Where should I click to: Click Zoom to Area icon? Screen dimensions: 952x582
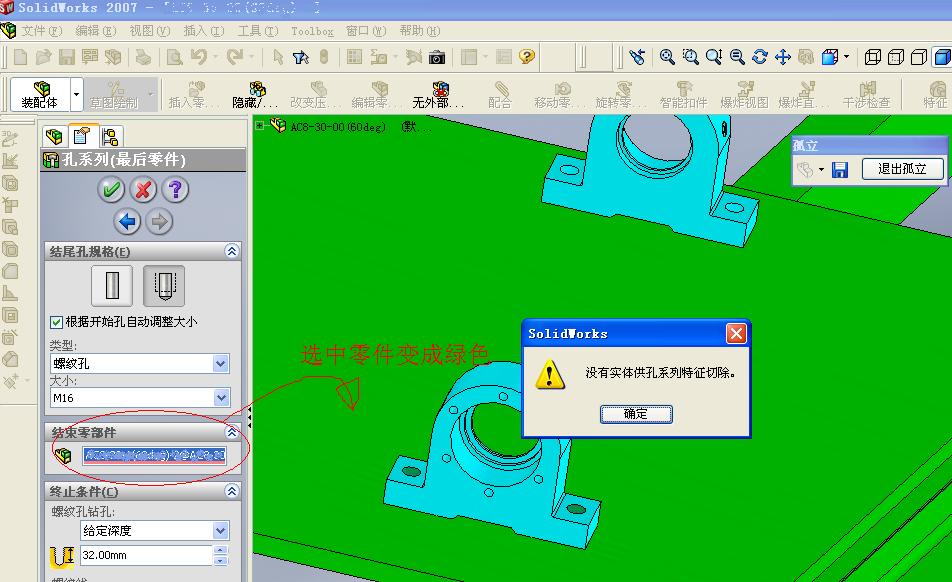tap(690, 57)
